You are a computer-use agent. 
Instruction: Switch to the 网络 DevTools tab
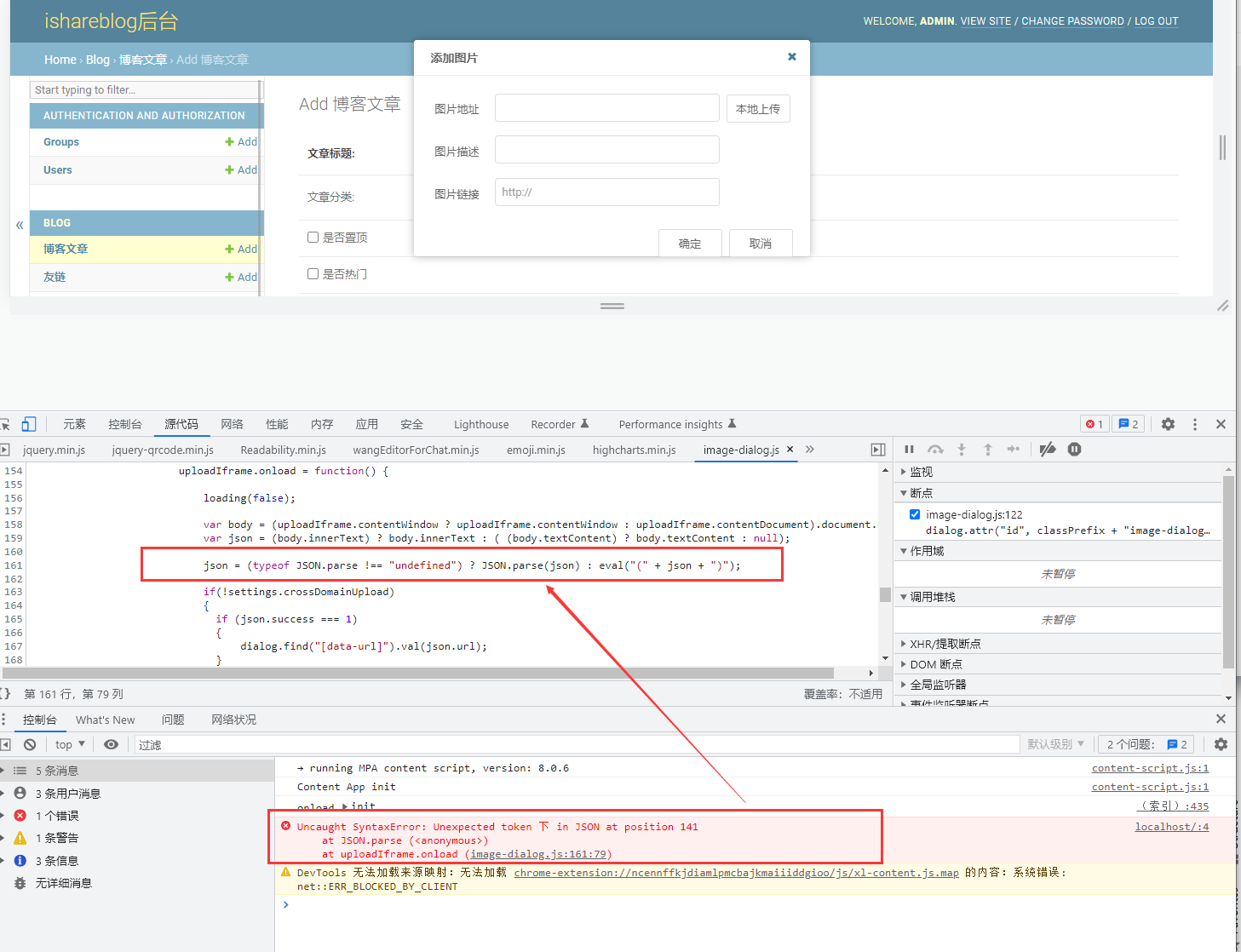[232, 424]
